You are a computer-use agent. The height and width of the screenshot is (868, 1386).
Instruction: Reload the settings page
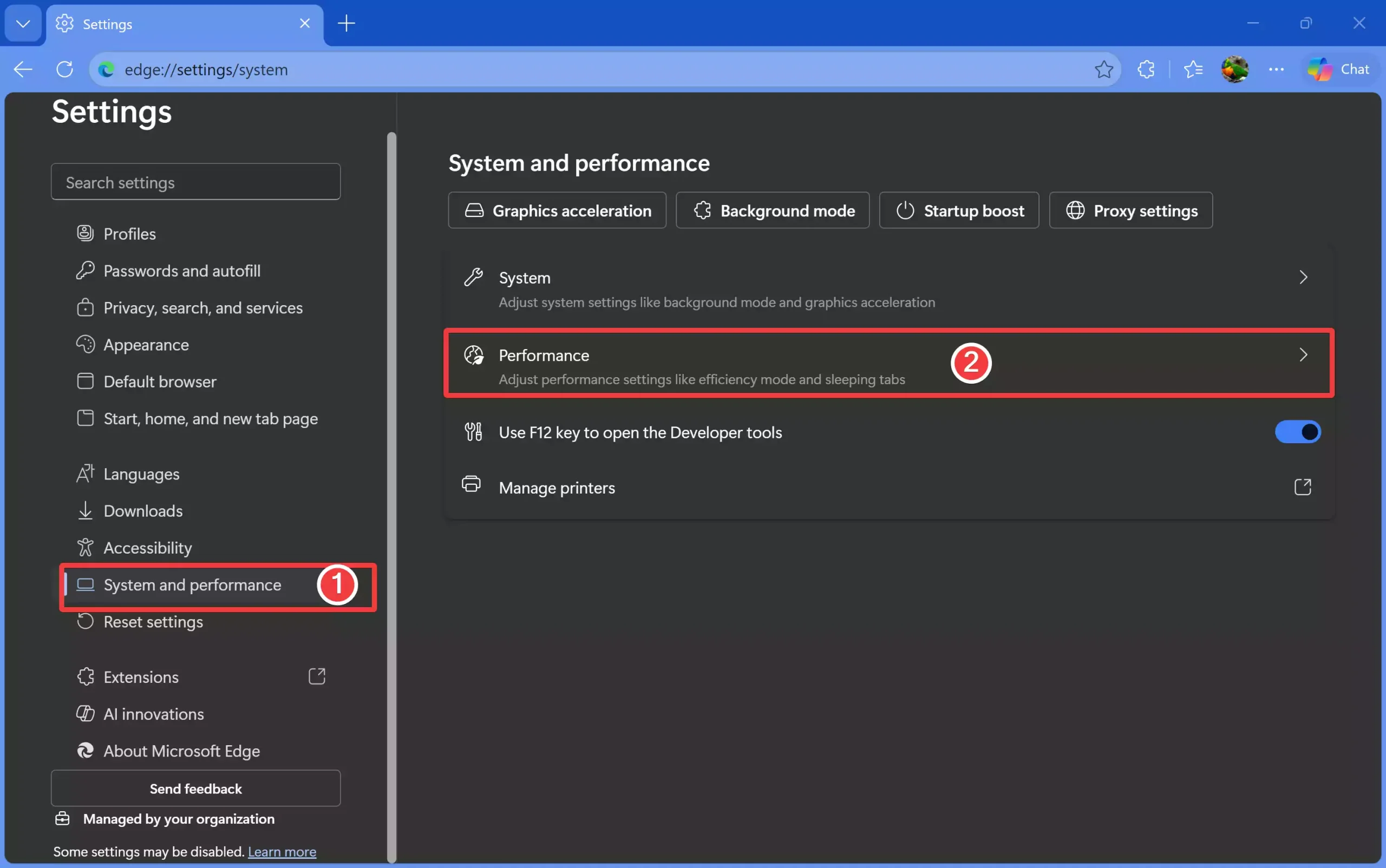[x=64, y=69]
